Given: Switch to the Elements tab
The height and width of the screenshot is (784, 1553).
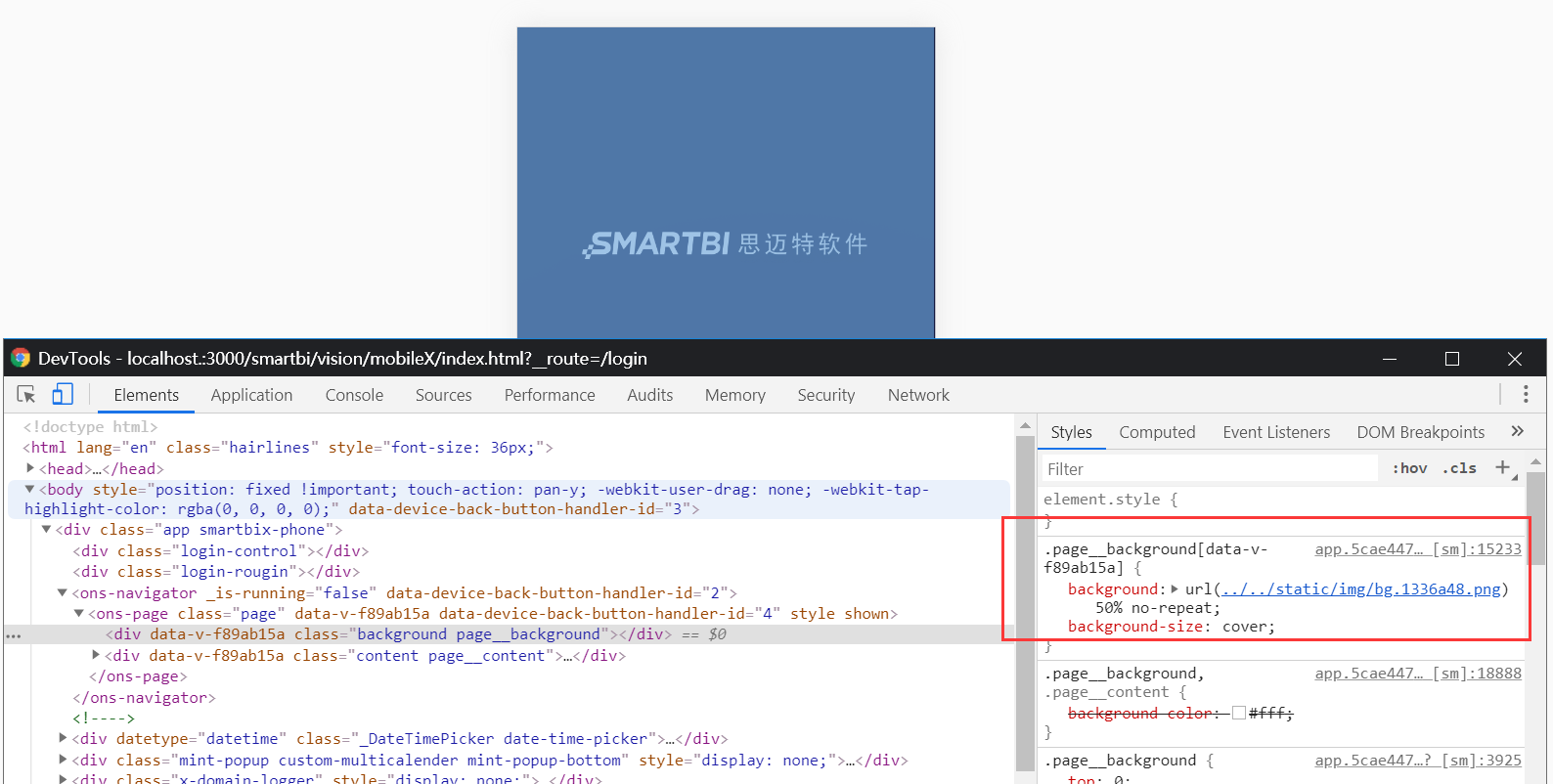Looking at the screenshot, I should [146, 395].
